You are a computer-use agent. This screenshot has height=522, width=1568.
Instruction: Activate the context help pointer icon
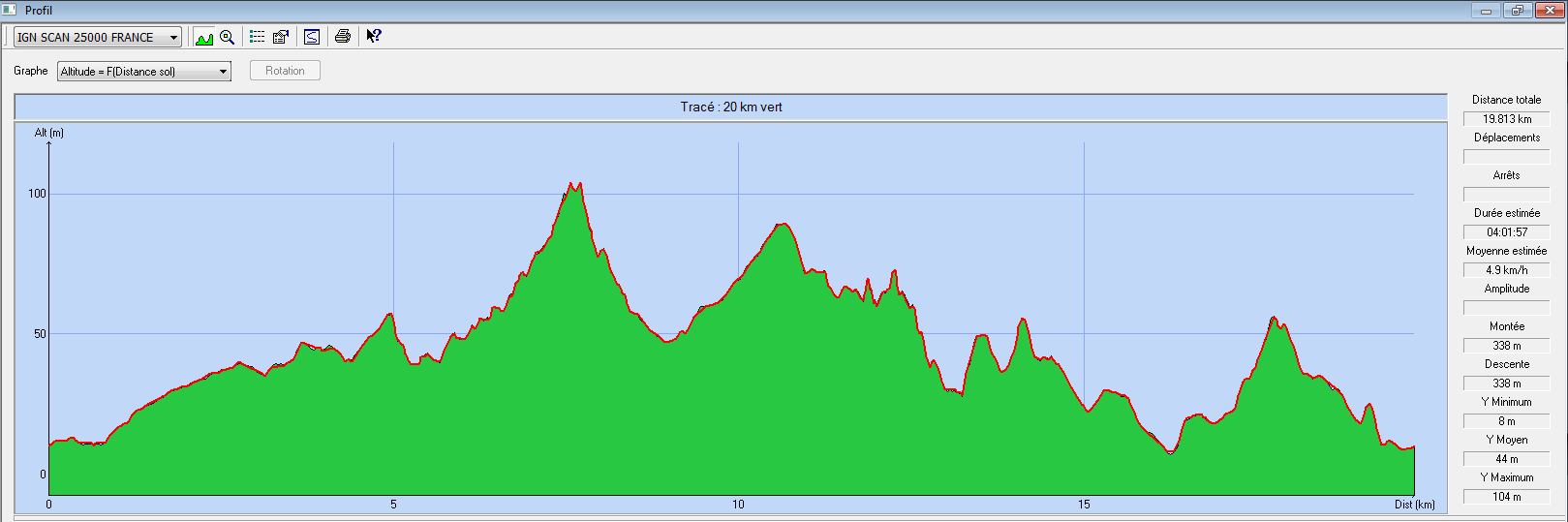click(x=373, y=37)
